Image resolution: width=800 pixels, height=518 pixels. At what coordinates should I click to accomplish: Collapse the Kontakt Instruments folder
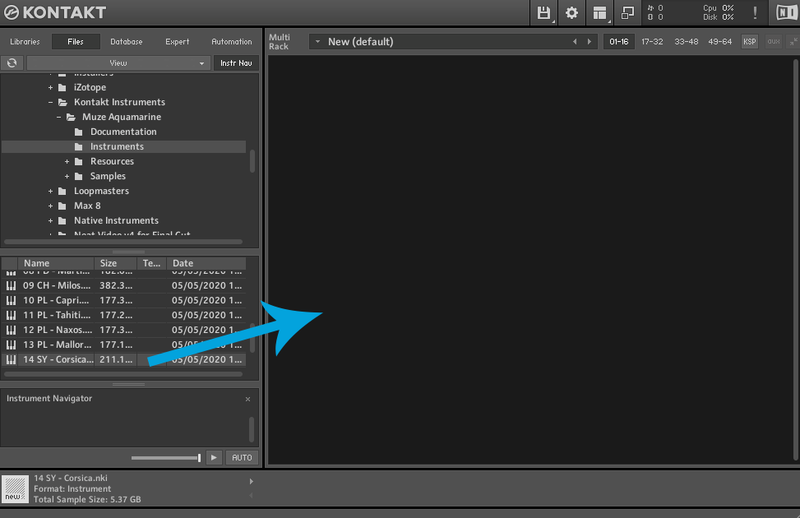[51, 103]
